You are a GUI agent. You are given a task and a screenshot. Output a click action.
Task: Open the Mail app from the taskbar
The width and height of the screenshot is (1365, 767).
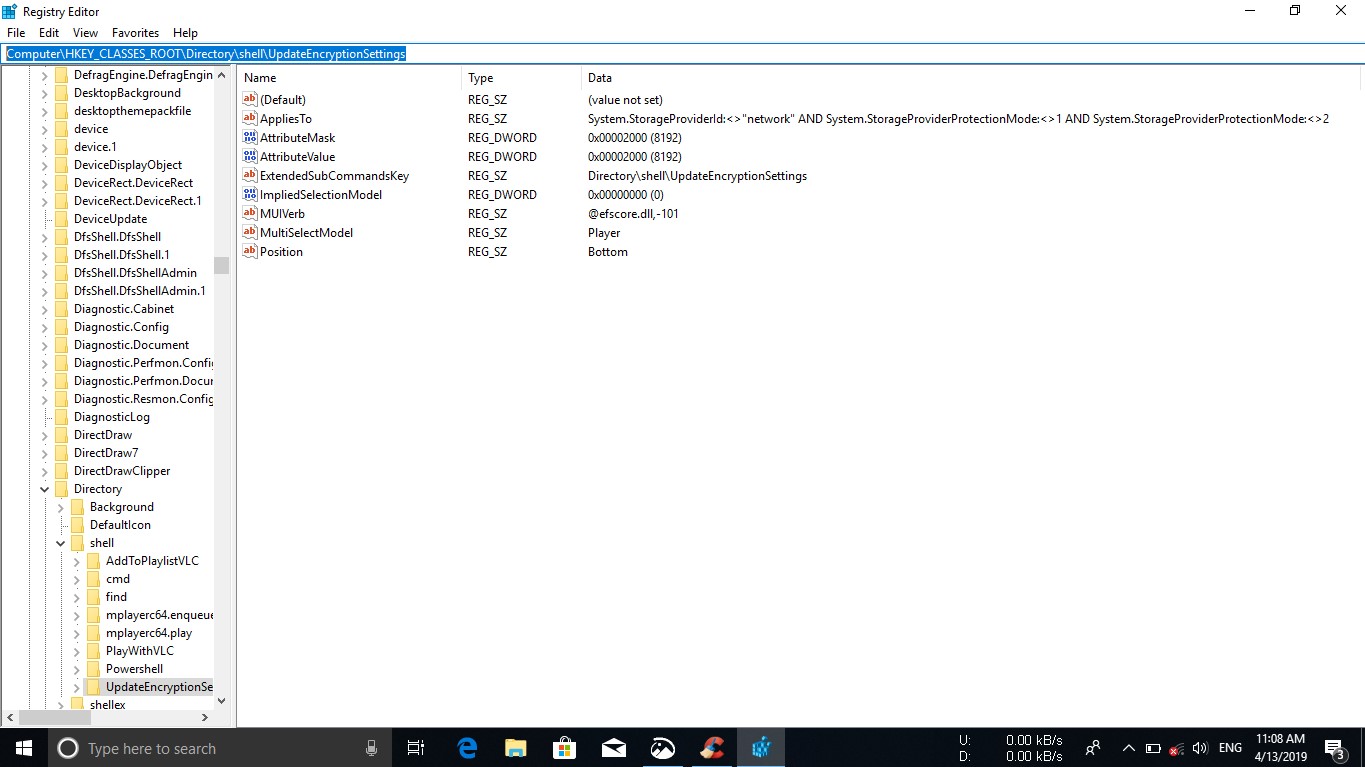point(614,748)
